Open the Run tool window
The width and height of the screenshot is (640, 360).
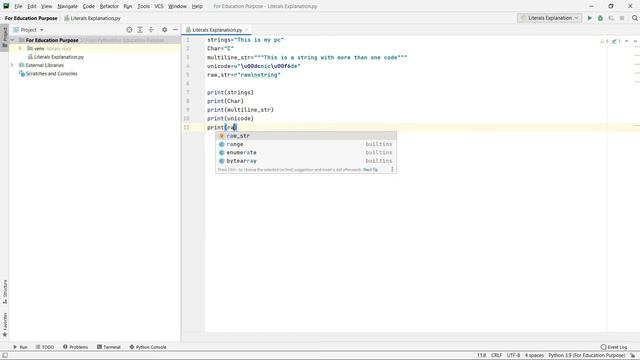(20, 347)
